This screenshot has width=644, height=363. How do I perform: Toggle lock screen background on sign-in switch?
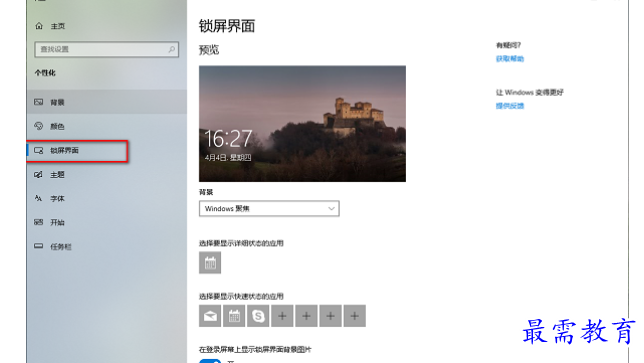click(x=210, y=361)
